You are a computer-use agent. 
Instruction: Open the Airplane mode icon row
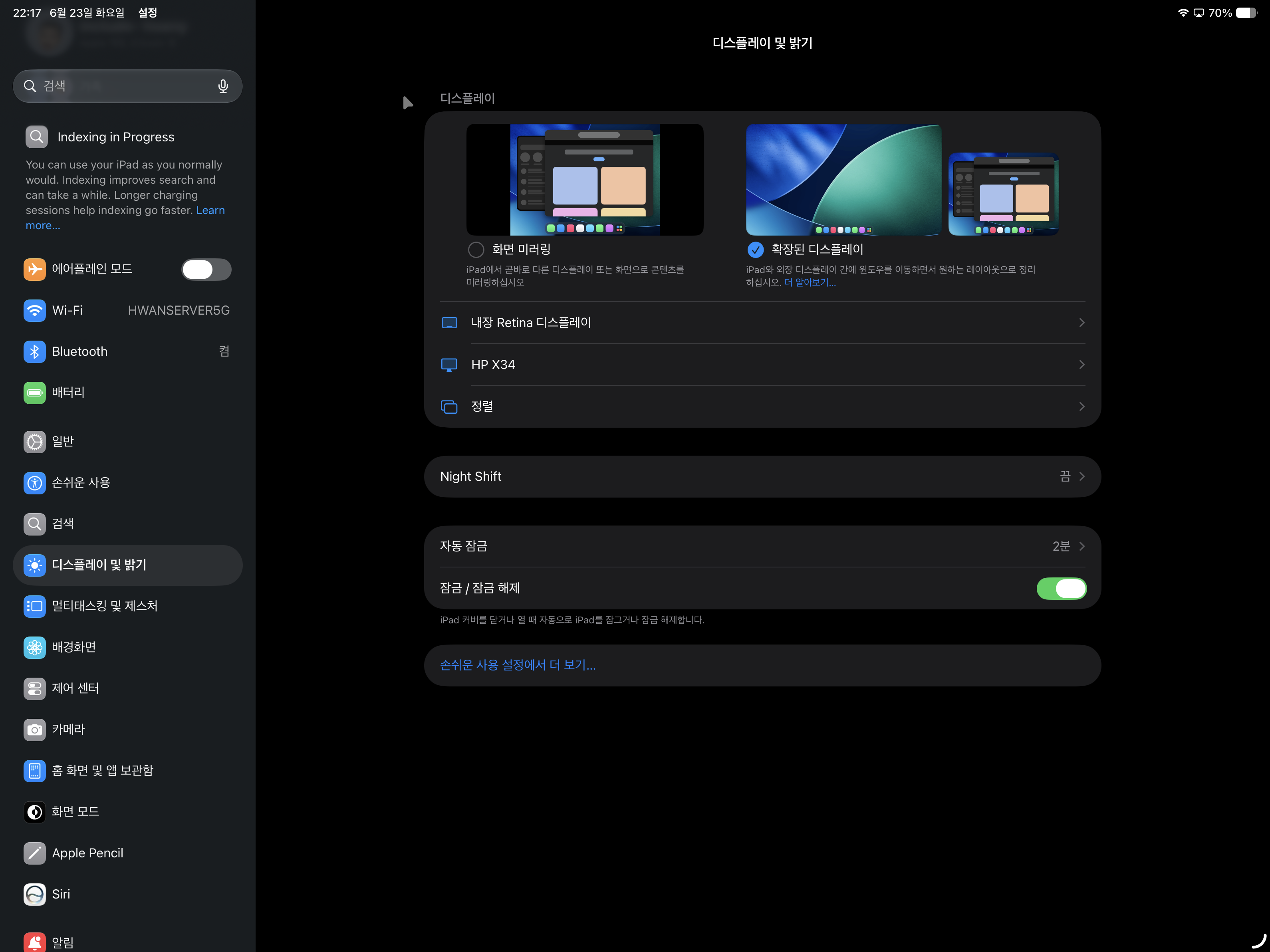pyautogui.click(x=34, y=269)
